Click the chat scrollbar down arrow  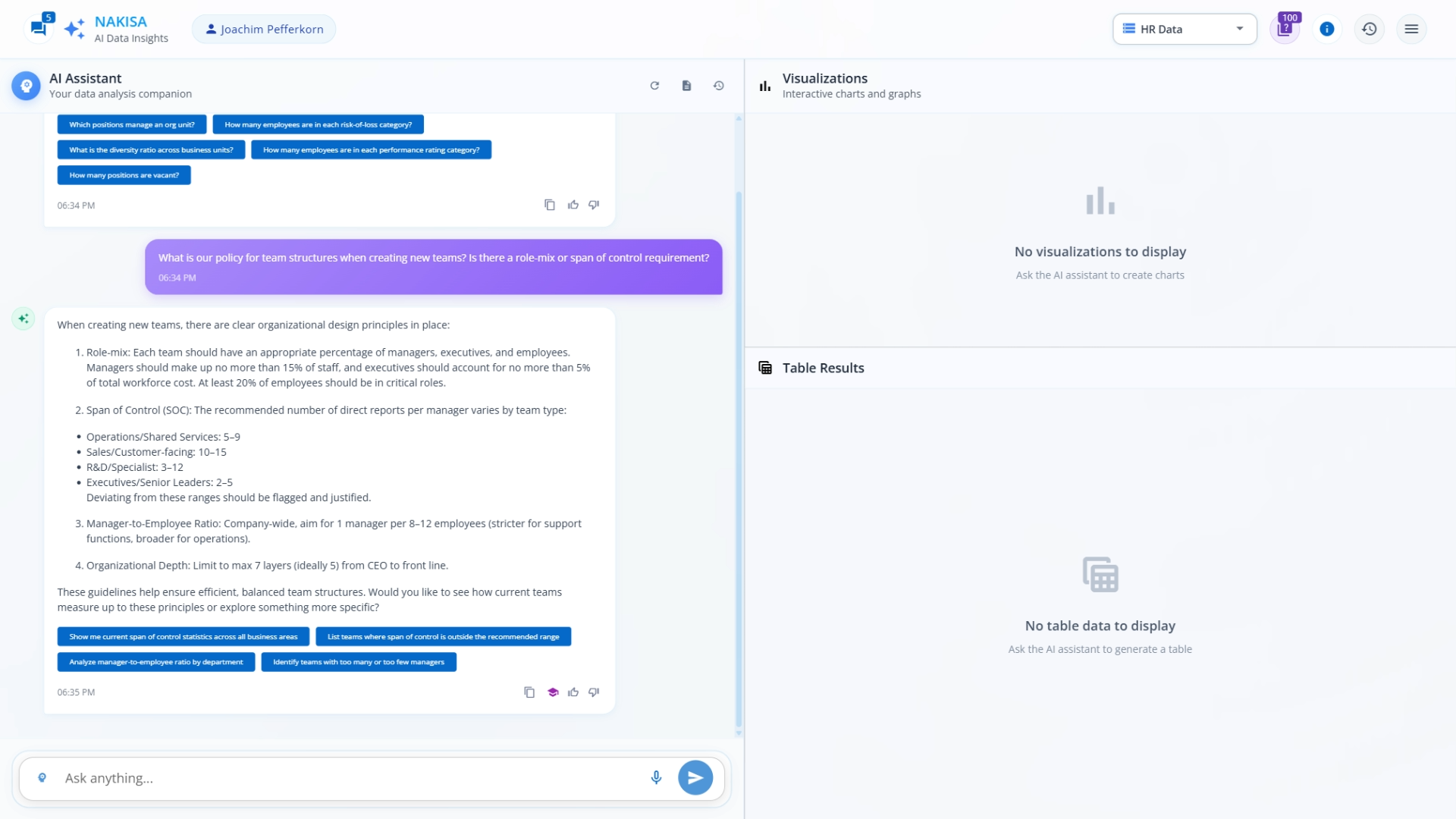[x=739, y=733]
